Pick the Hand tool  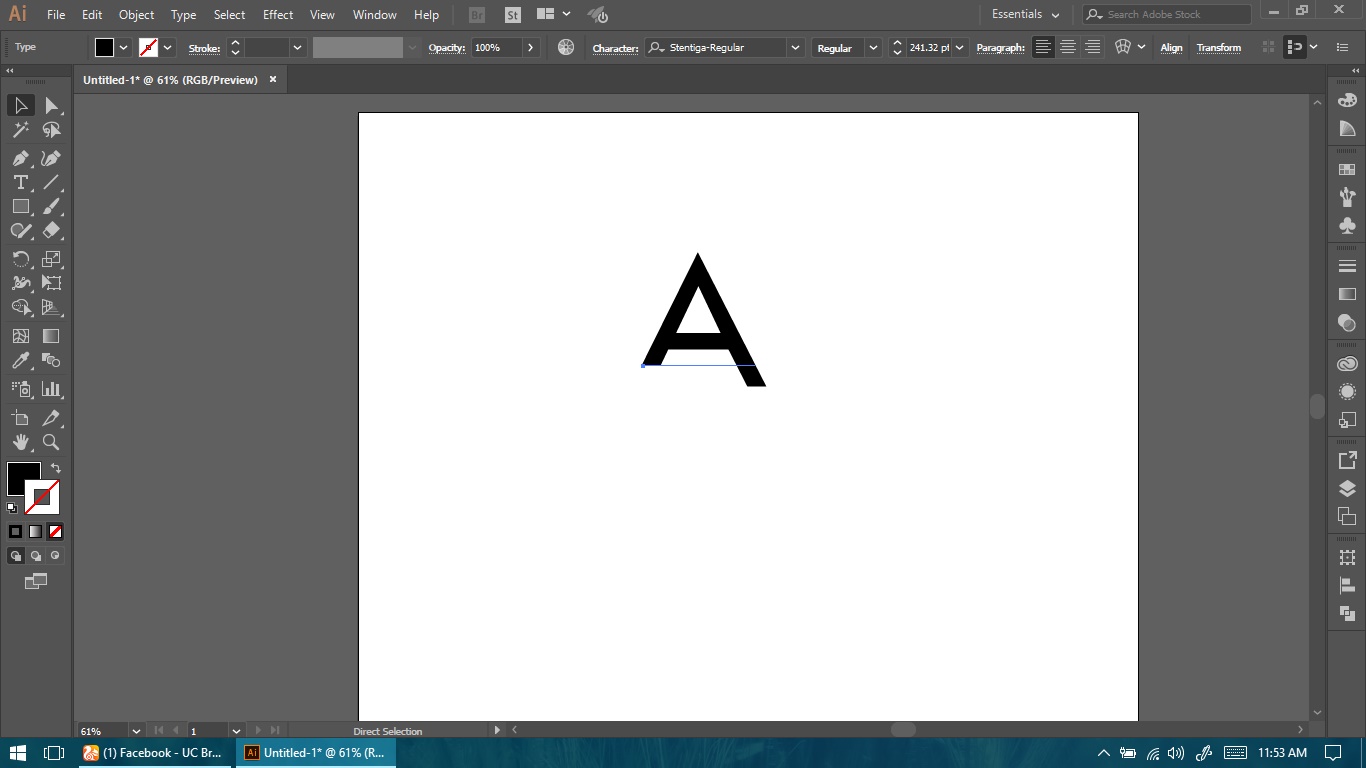(x=21, y=442)
